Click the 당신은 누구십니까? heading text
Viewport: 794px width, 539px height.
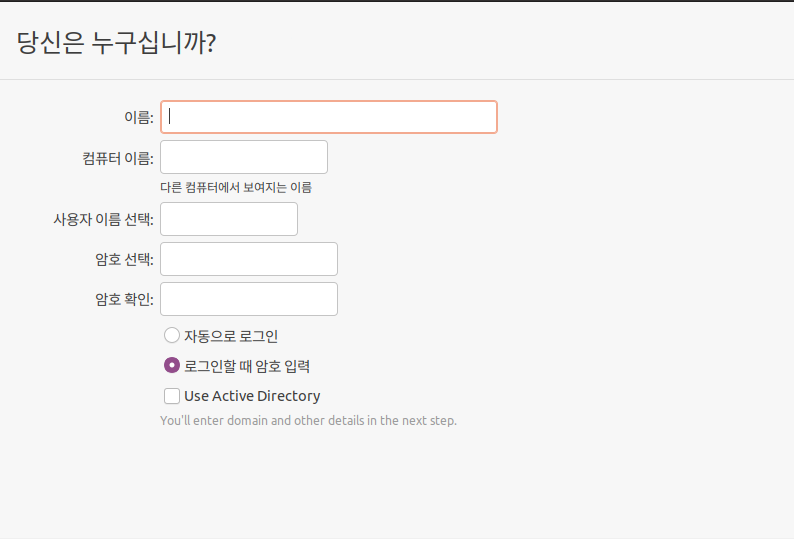click(x=116, y=43)
